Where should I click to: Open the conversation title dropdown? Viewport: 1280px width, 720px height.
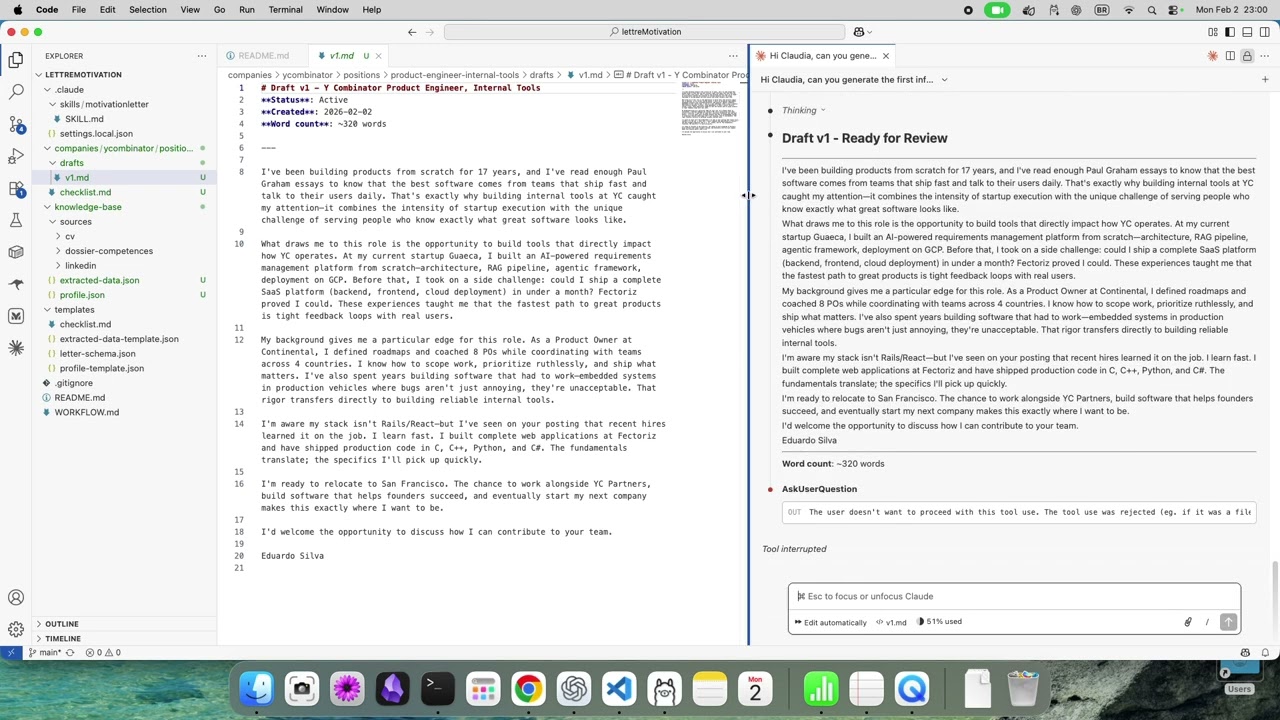[854, 80]
